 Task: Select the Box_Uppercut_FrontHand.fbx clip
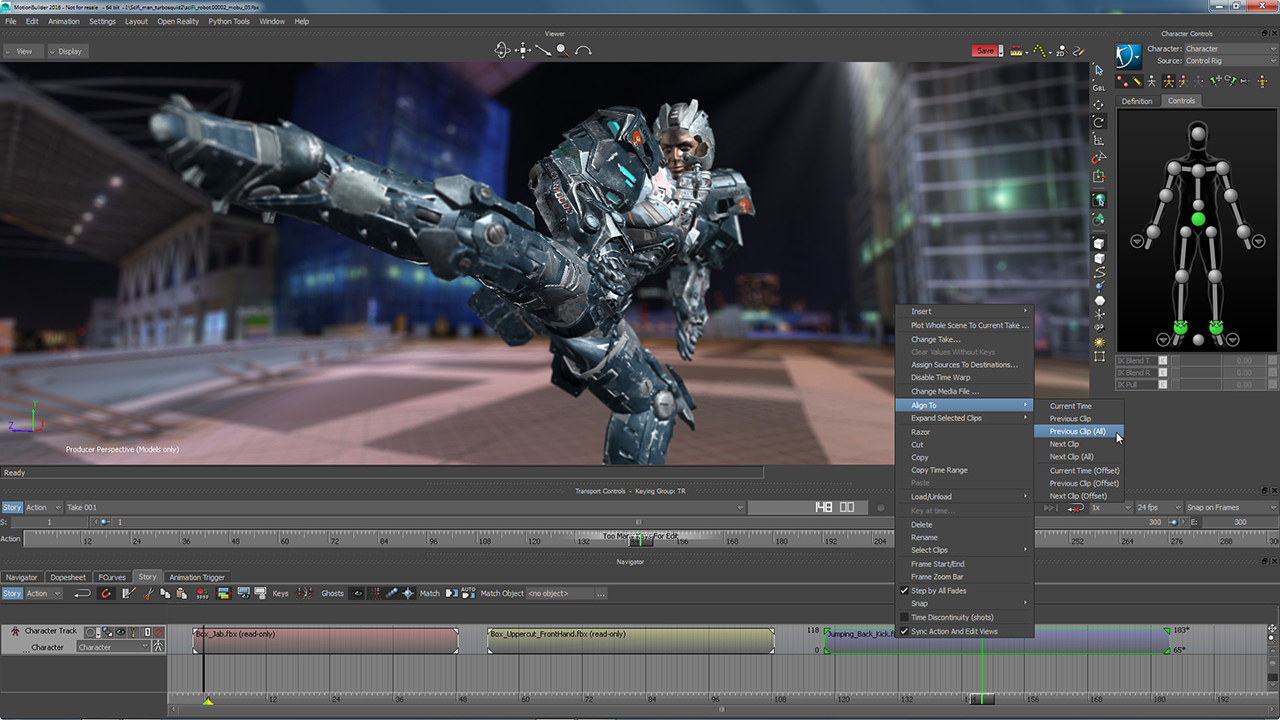(631, 641)
